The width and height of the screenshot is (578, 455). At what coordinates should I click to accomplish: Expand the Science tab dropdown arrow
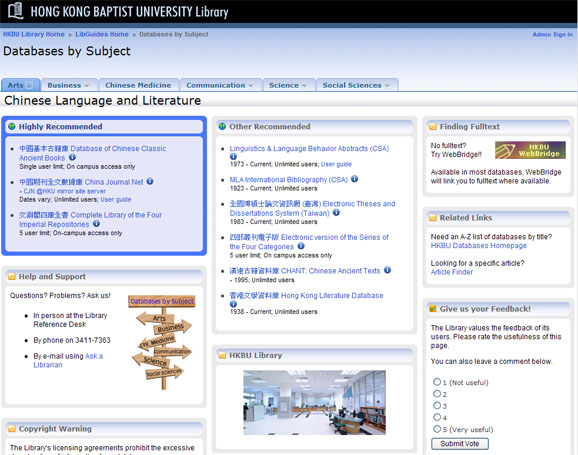304,86
